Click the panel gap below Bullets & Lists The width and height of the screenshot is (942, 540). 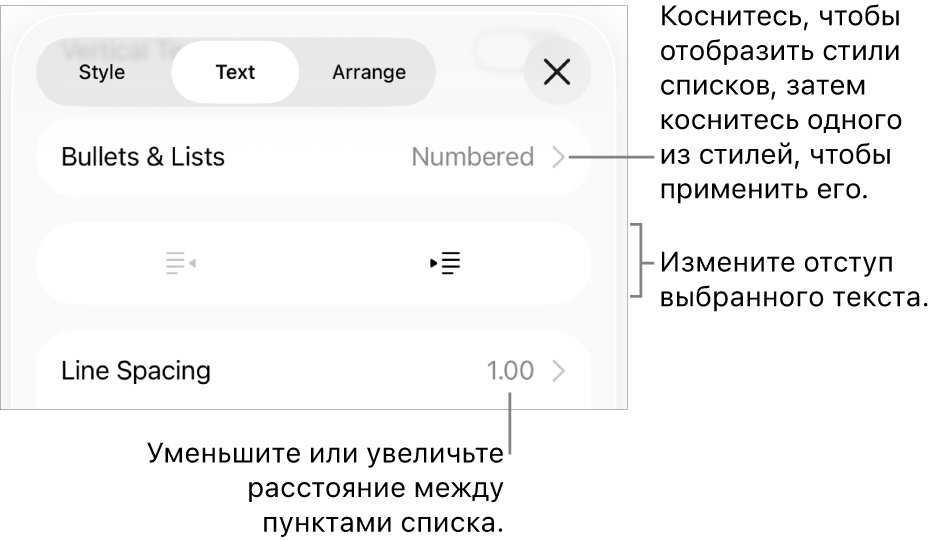click(x=313, y=209)
